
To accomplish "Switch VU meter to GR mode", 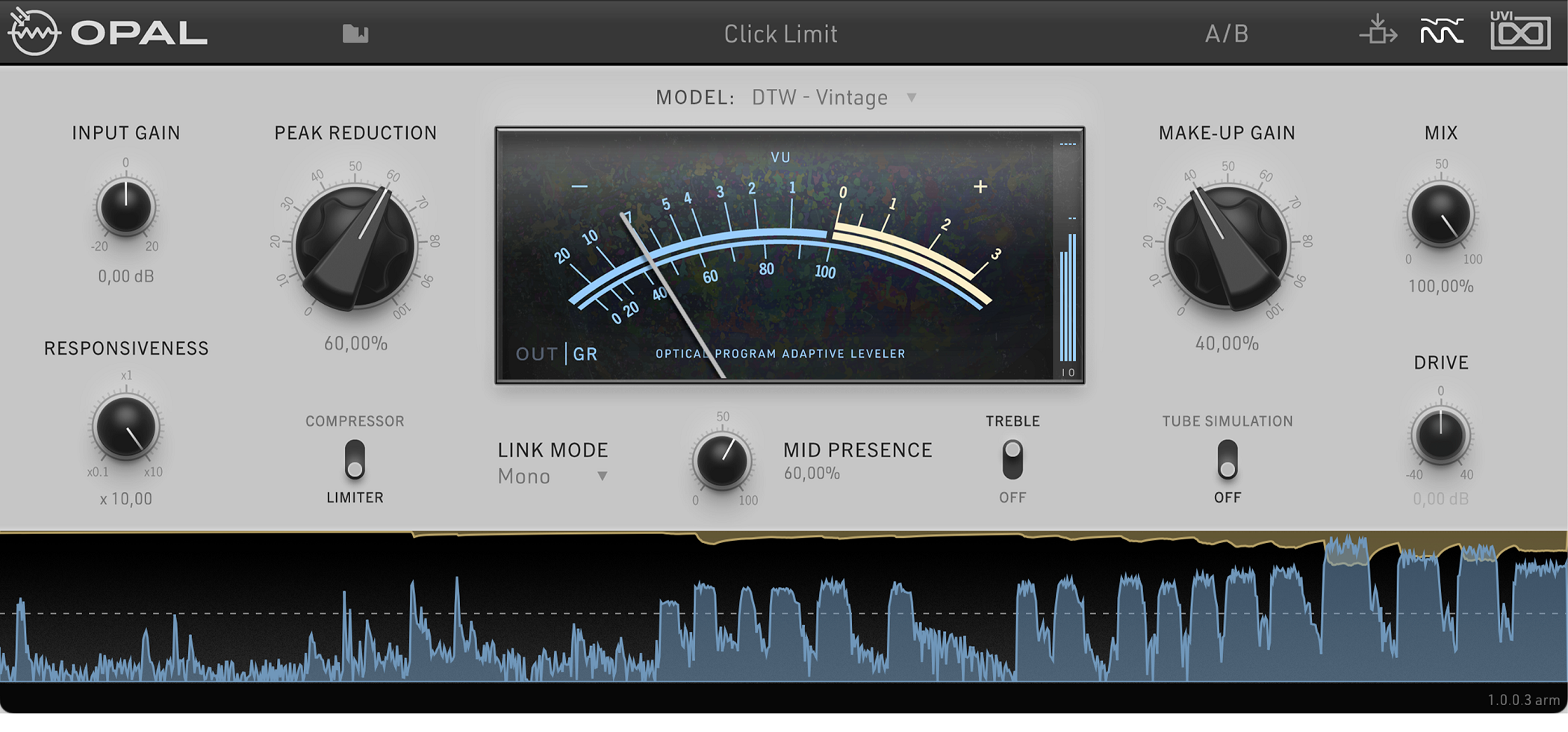I will tap(585, 354).
